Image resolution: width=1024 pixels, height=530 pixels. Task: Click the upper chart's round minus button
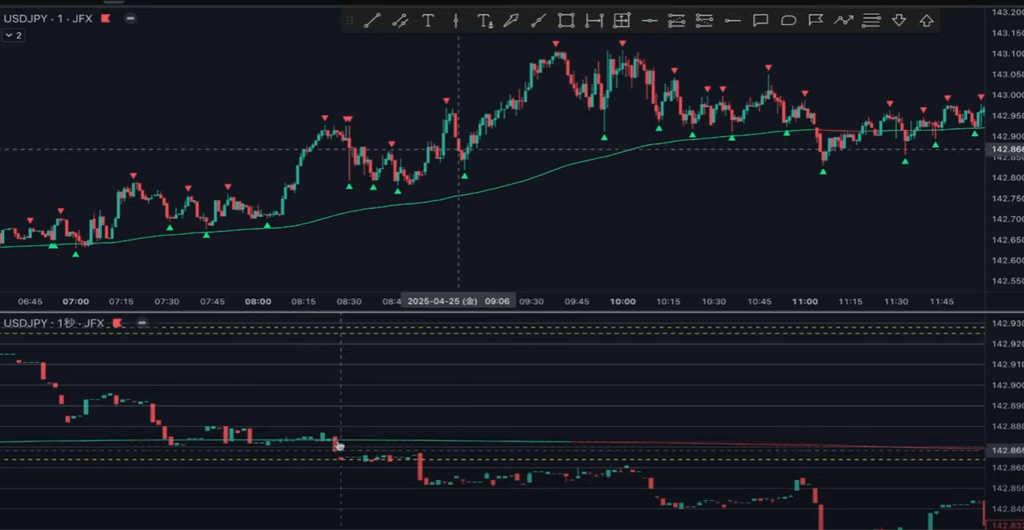[131, 18]
